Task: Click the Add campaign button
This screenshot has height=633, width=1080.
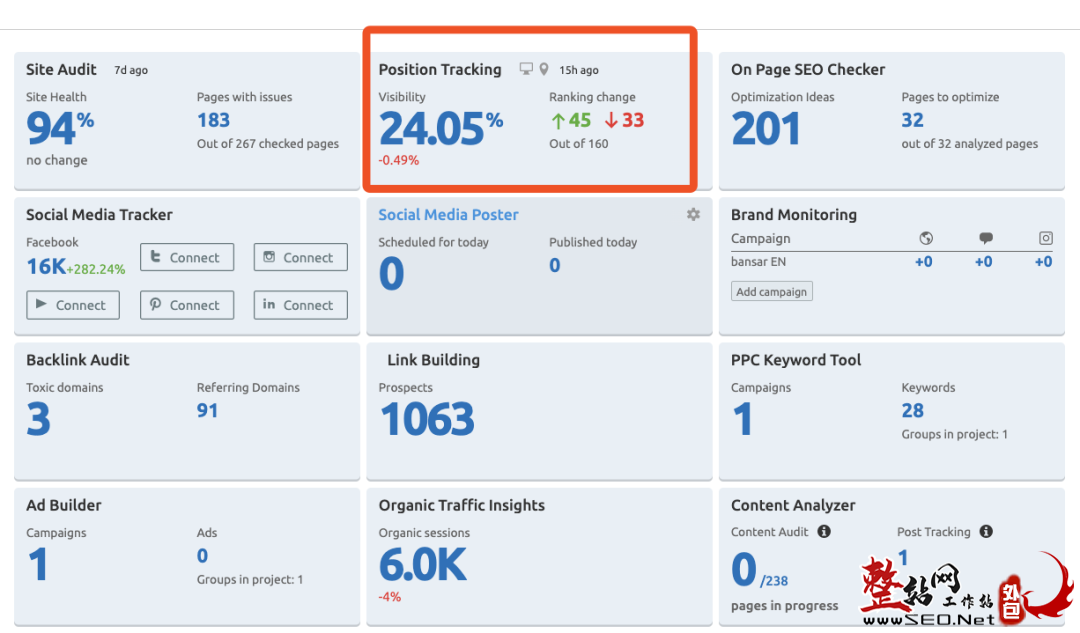Action: tap(771, 291)
